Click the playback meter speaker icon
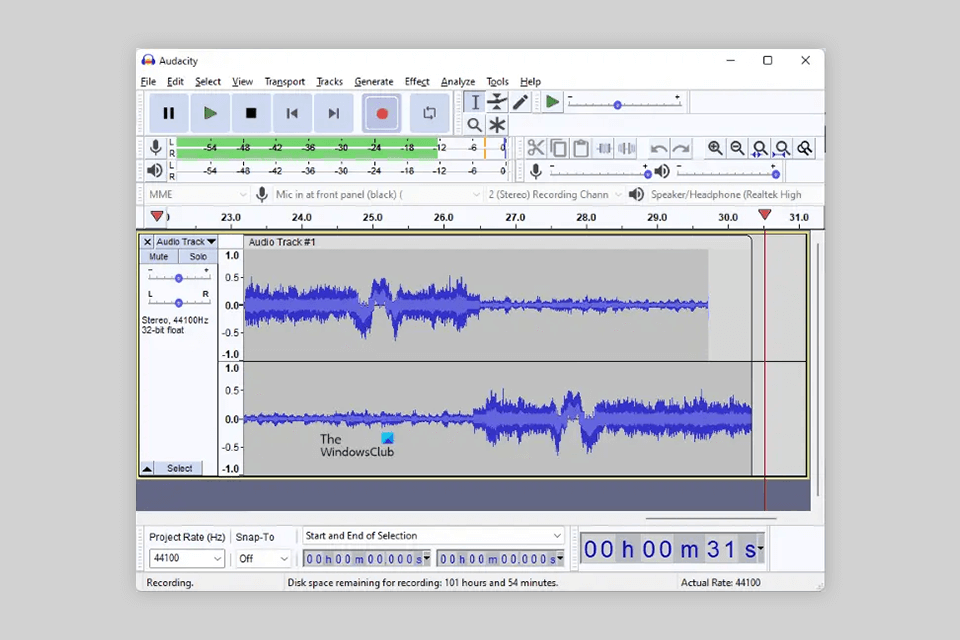960x640 pixels. [x=155, y=170]
